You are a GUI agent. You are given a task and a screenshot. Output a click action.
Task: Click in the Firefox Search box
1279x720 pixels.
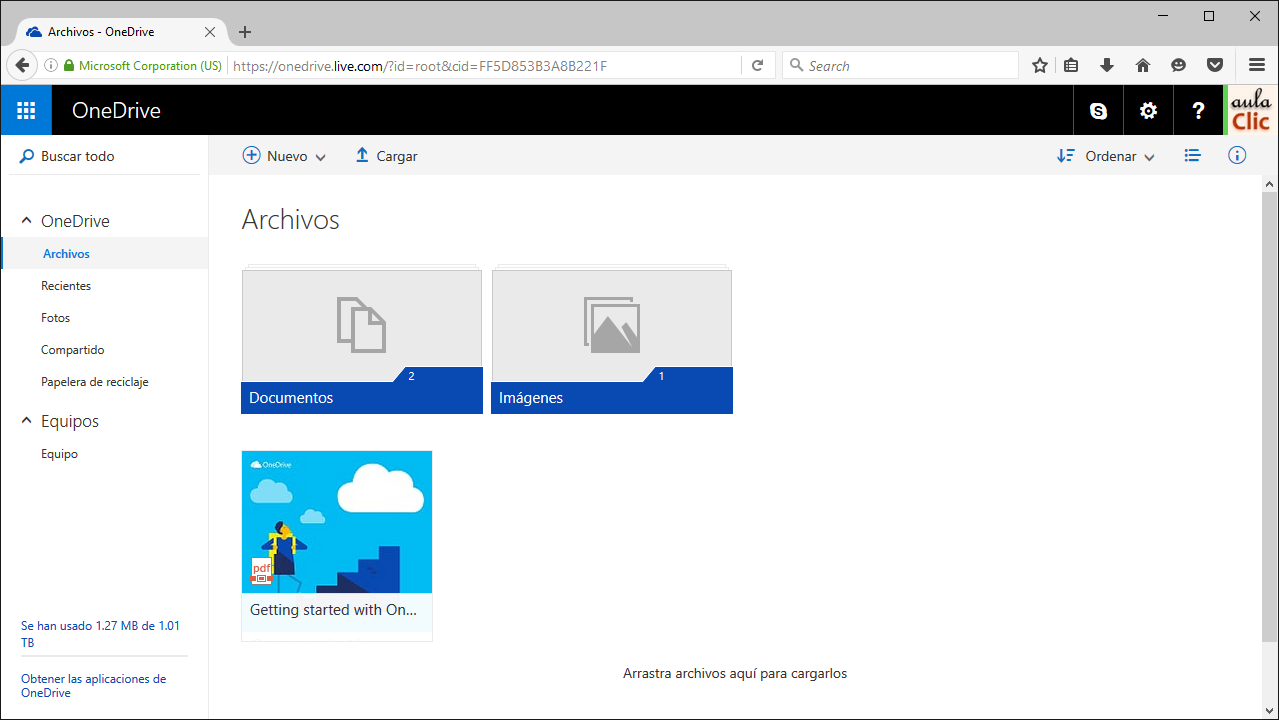click(900, 66)
